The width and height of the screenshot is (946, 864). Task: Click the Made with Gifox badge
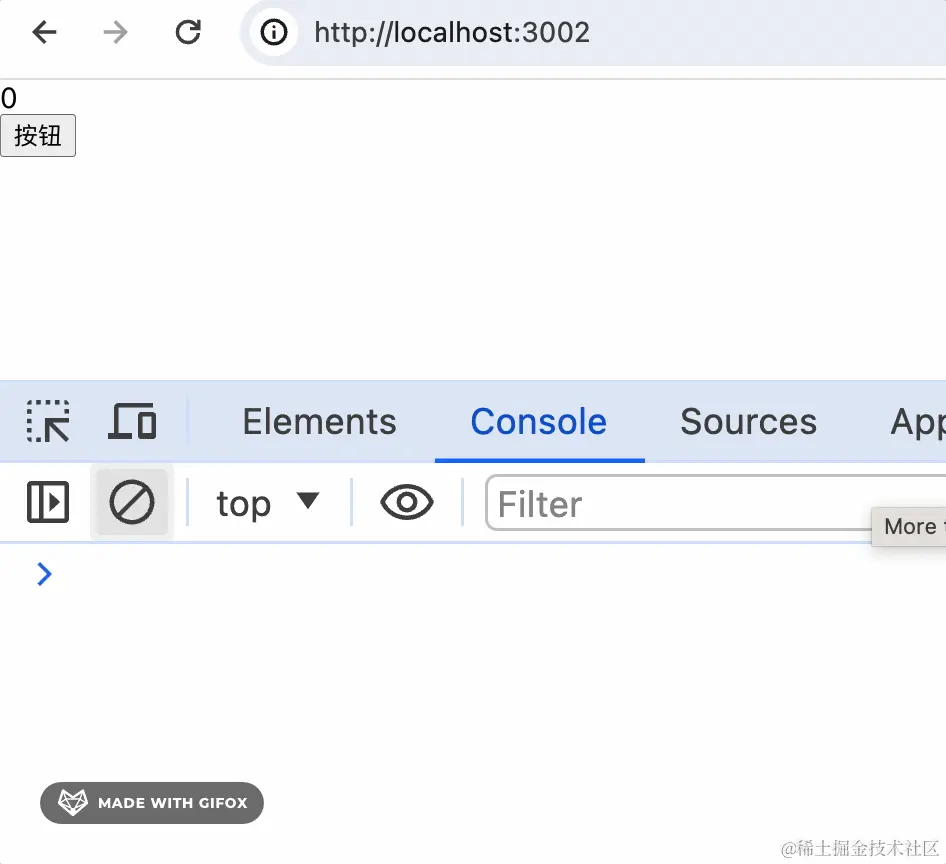(x=152, y=803)
